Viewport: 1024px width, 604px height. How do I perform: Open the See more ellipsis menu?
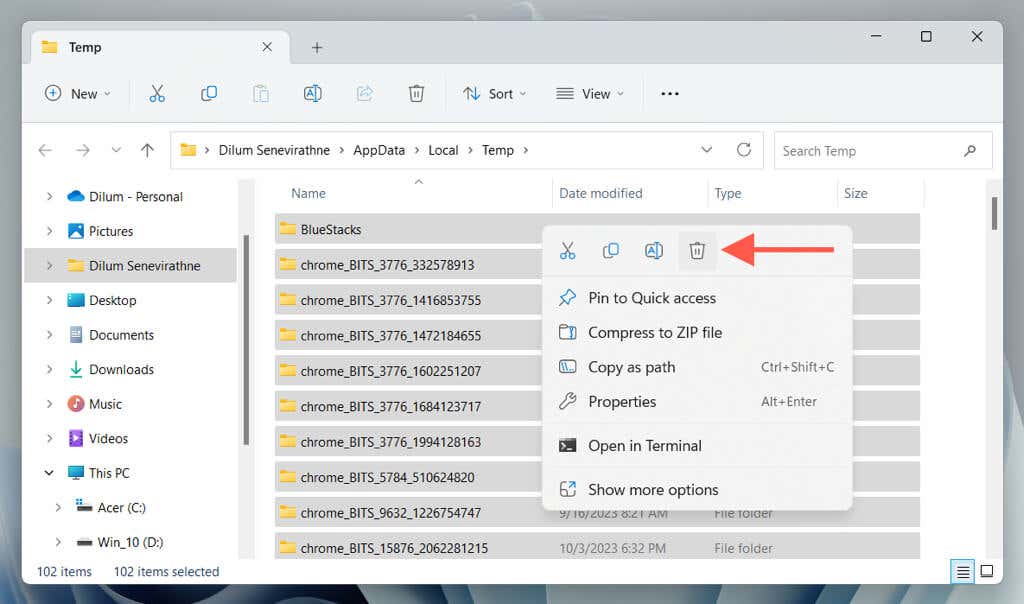pos(669,94)
